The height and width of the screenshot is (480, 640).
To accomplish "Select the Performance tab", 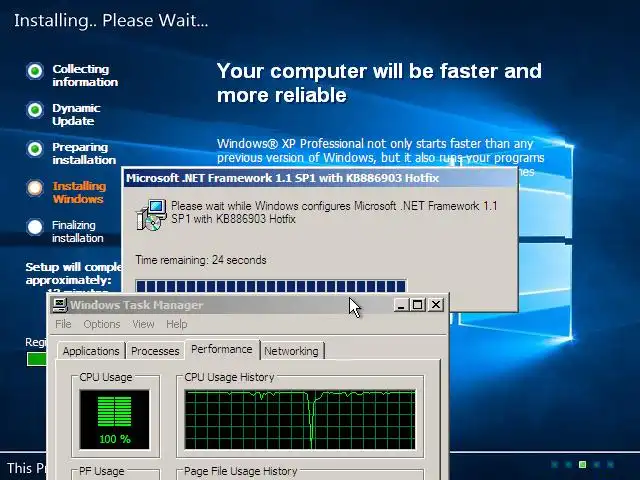I will coord(222,349).
